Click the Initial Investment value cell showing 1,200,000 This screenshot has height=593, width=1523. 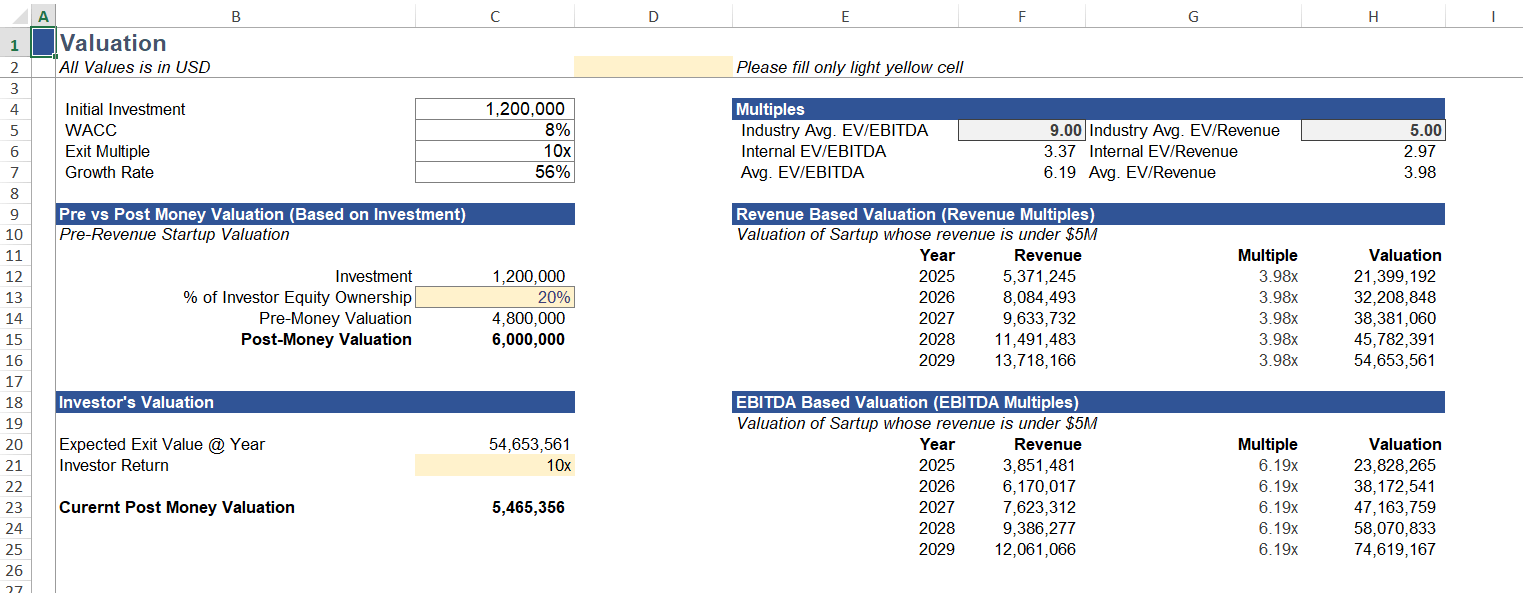(x=494, y=108)
